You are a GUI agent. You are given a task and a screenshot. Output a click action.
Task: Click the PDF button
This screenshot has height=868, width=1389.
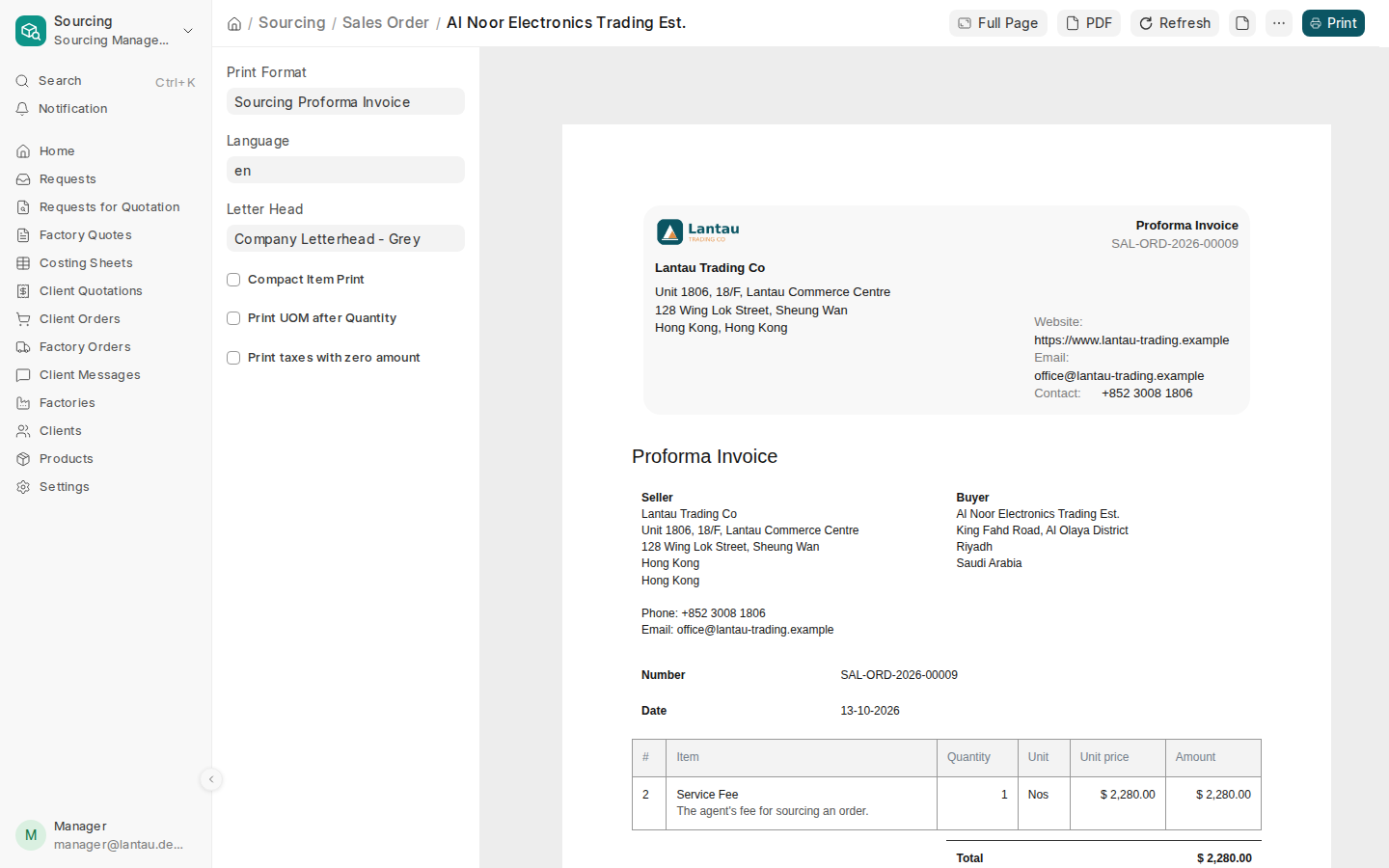click(x=1089, y=23)
